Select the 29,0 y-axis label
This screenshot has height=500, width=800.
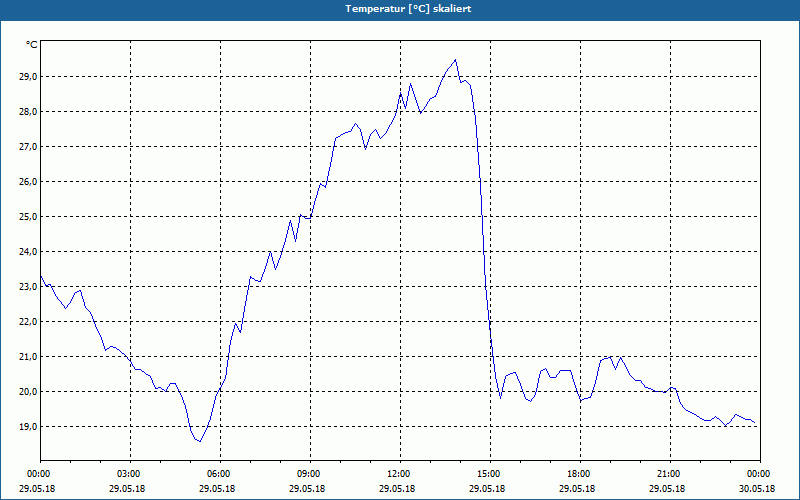pyautogui.click(x=28, y=77)
